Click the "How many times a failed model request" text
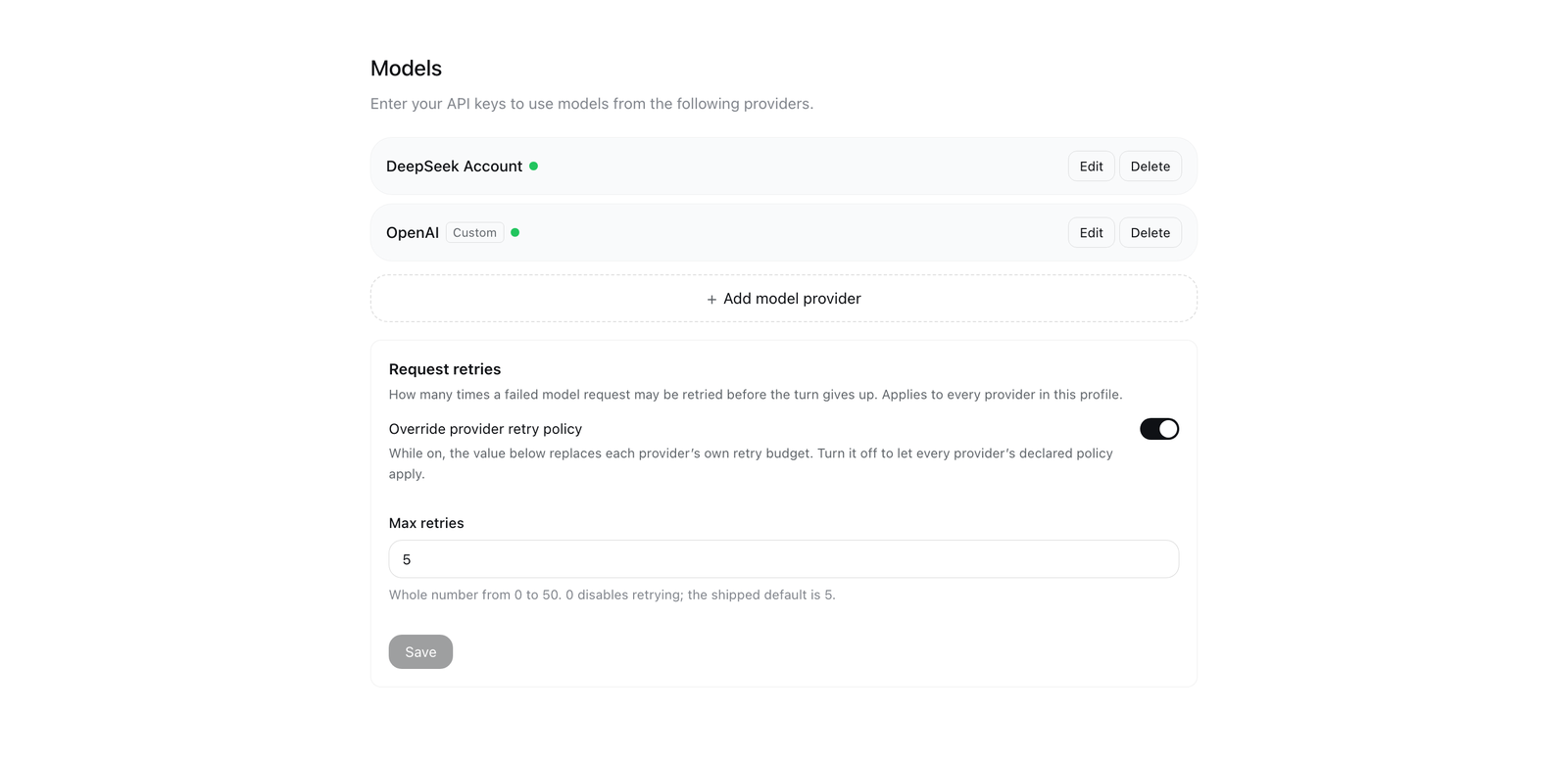This screenshot has width=1568, height=762. (756, 395)
